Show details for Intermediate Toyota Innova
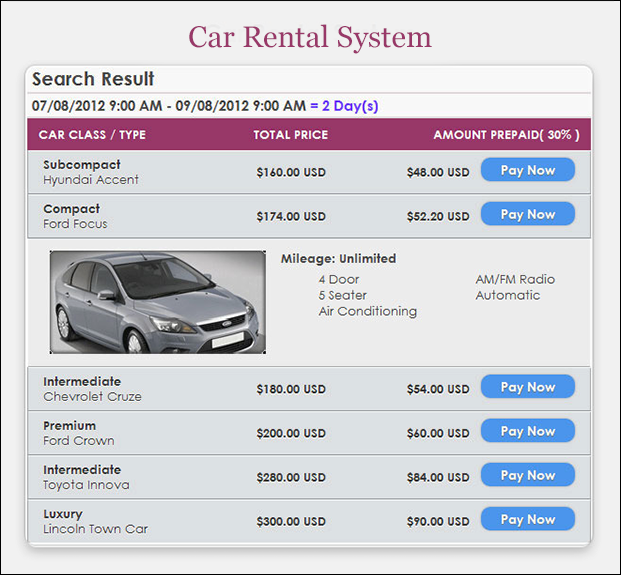 [x=86, y=477]
